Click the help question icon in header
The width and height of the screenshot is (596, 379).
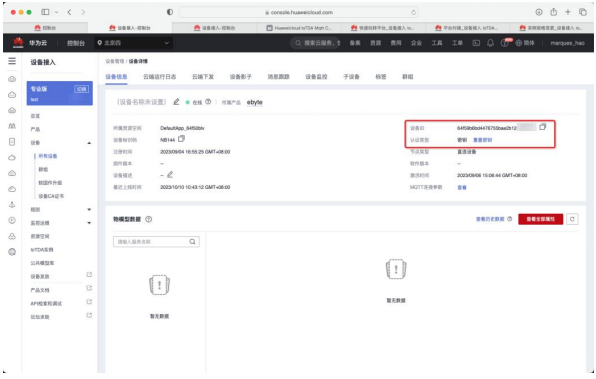pyautogui.click(x=504, y=43)
